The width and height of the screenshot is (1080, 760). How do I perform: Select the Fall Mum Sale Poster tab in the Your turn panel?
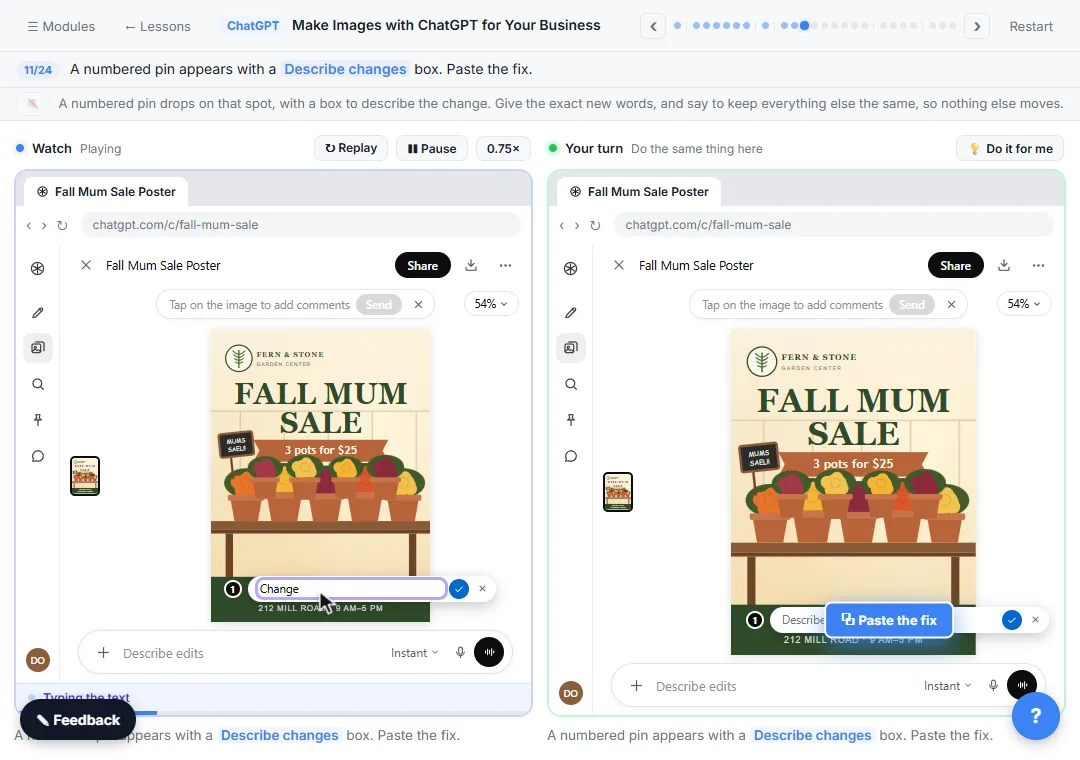click(639, 192)
